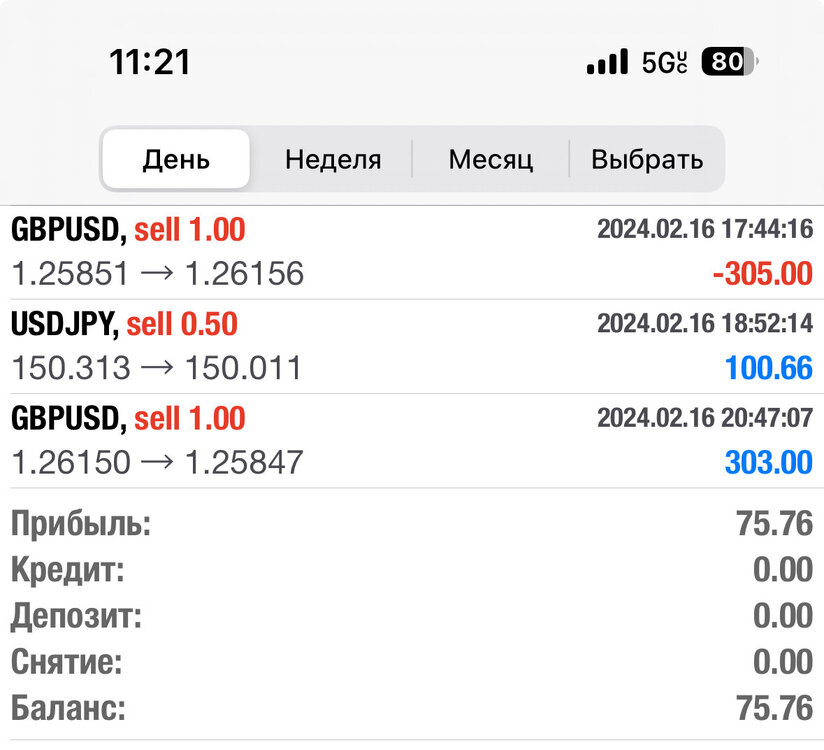Open the Выбрать custom period tab
The width and height of the screenshot is (824, 750).
(647, 159)
